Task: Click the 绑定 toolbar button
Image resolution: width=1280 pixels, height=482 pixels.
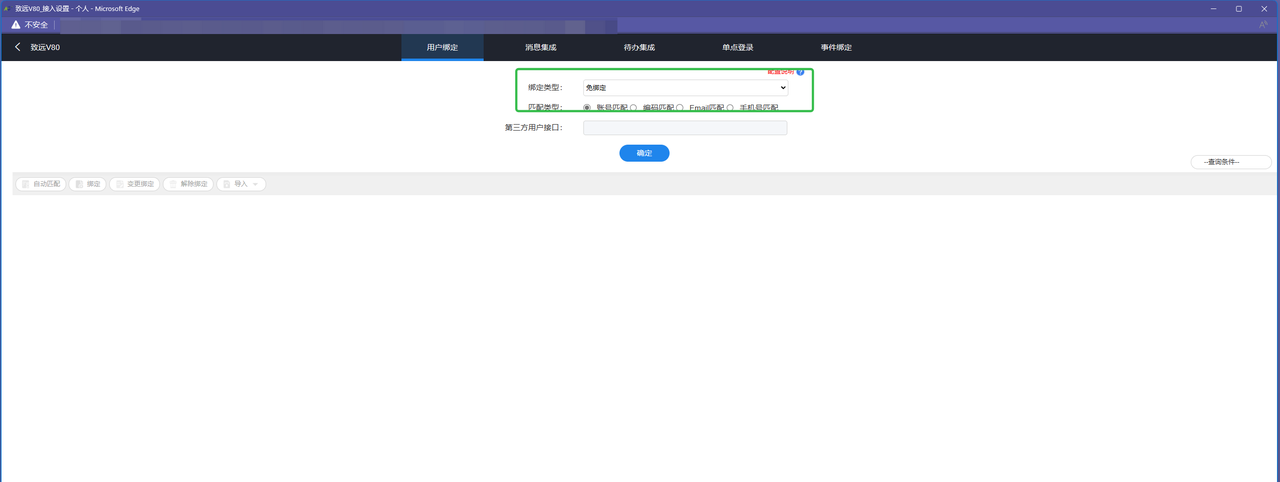Action: click(88, 184)
